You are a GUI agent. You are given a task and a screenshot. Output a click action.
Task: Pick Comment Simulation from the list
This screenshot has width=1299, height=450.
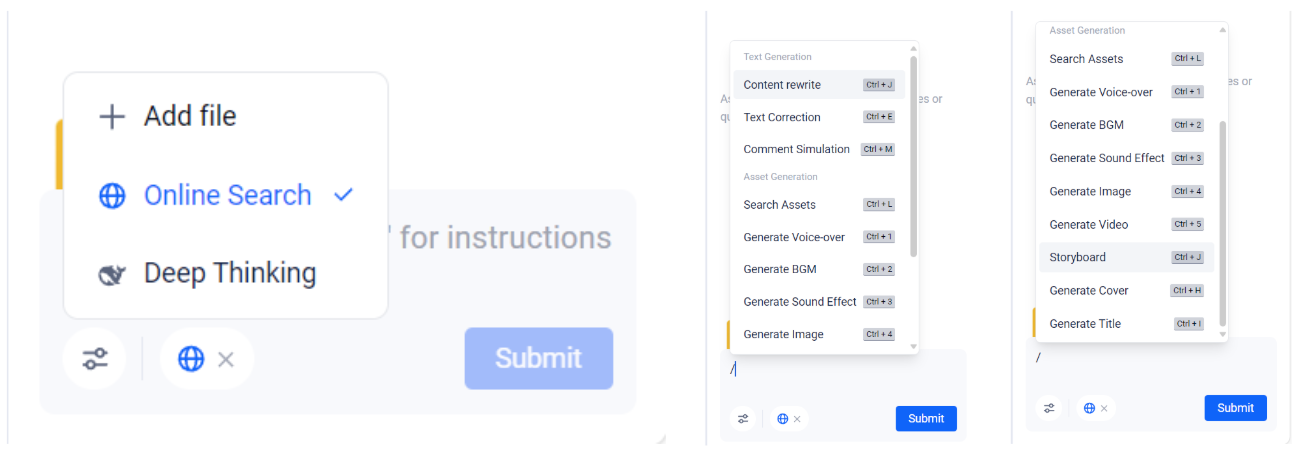tap(796, 149)
